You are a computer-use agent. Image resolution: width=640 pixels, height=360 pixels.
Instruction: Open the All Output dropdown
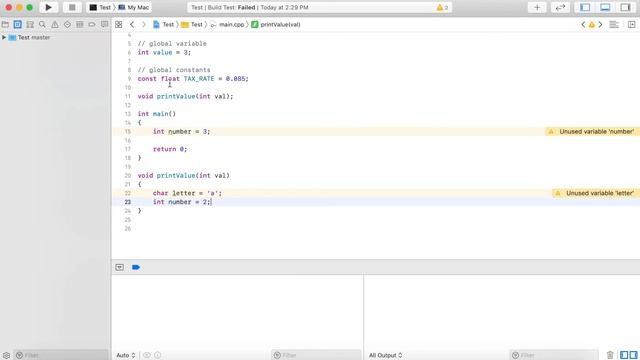point(386,355)
